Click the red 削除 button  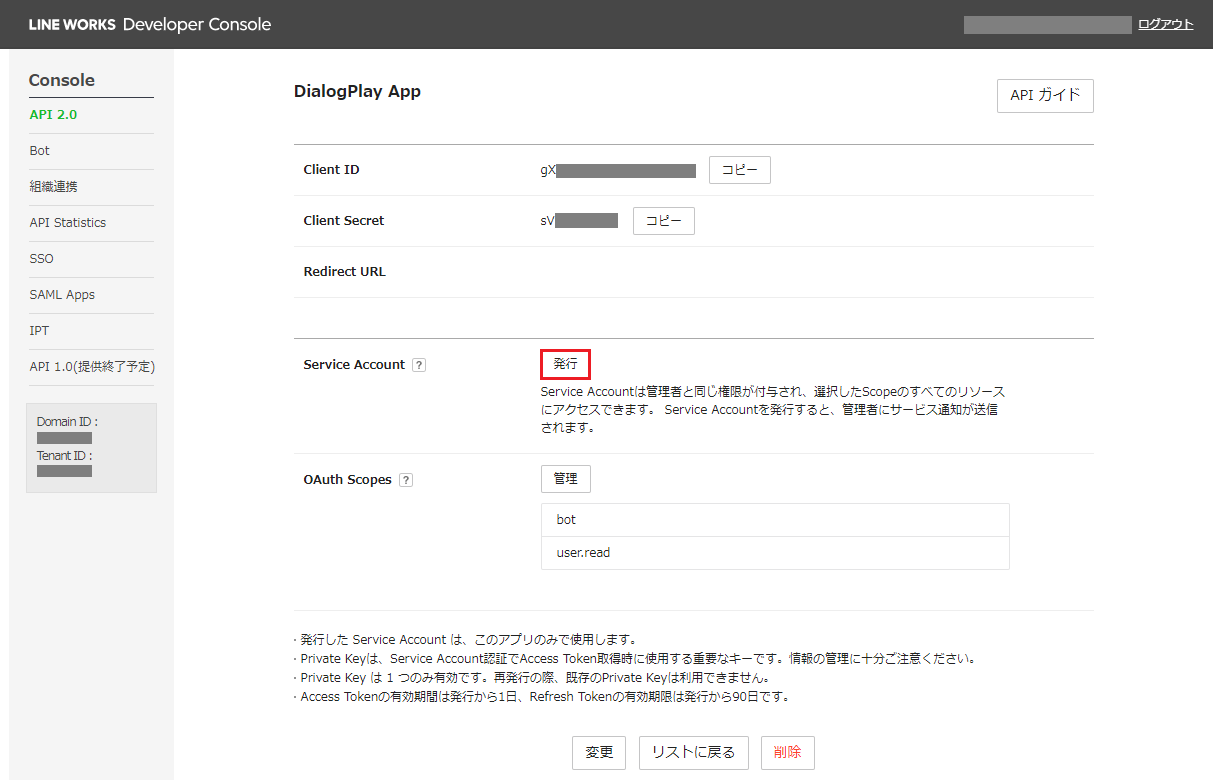coord(788,753)
